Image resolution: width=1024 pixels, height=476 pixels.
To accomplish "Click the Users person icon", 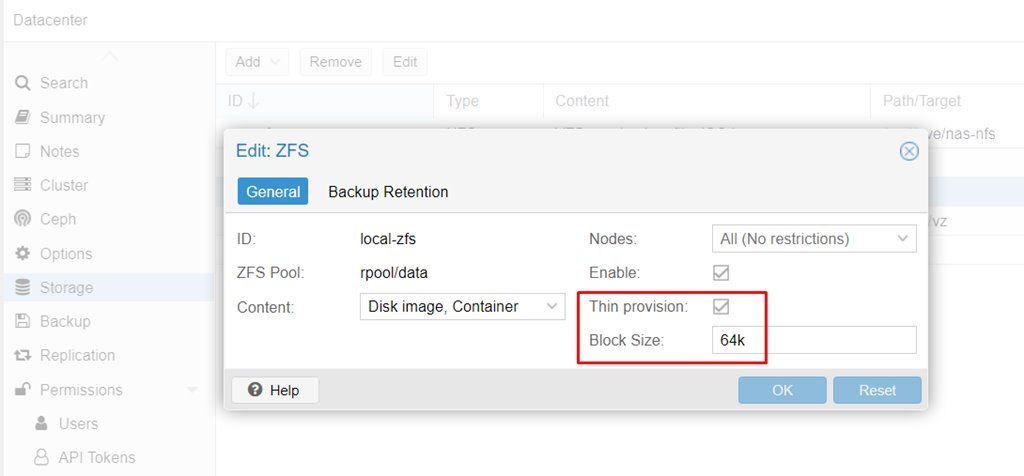I will tap(42, 423).
